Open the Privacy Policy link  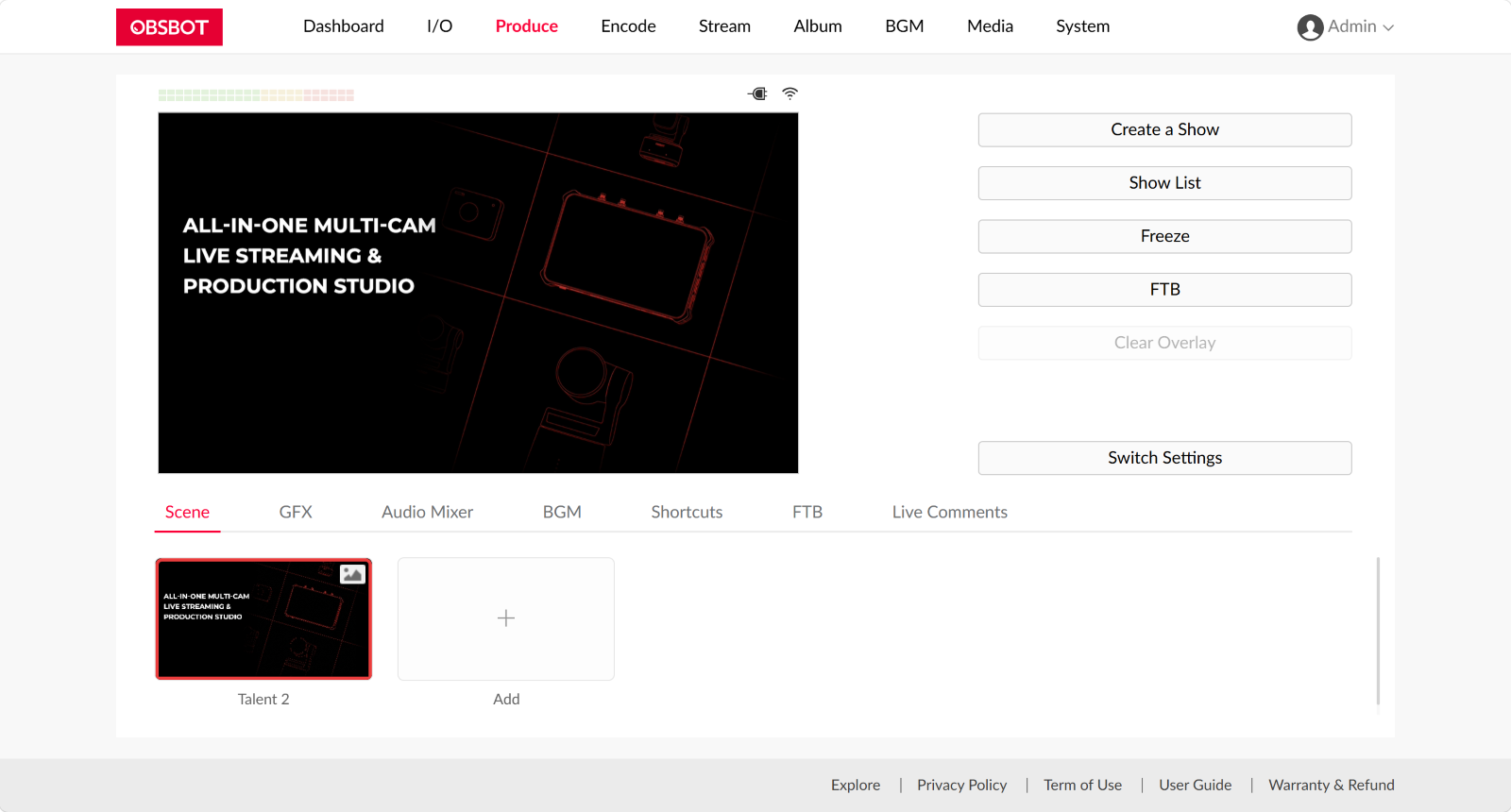(961, 785)
